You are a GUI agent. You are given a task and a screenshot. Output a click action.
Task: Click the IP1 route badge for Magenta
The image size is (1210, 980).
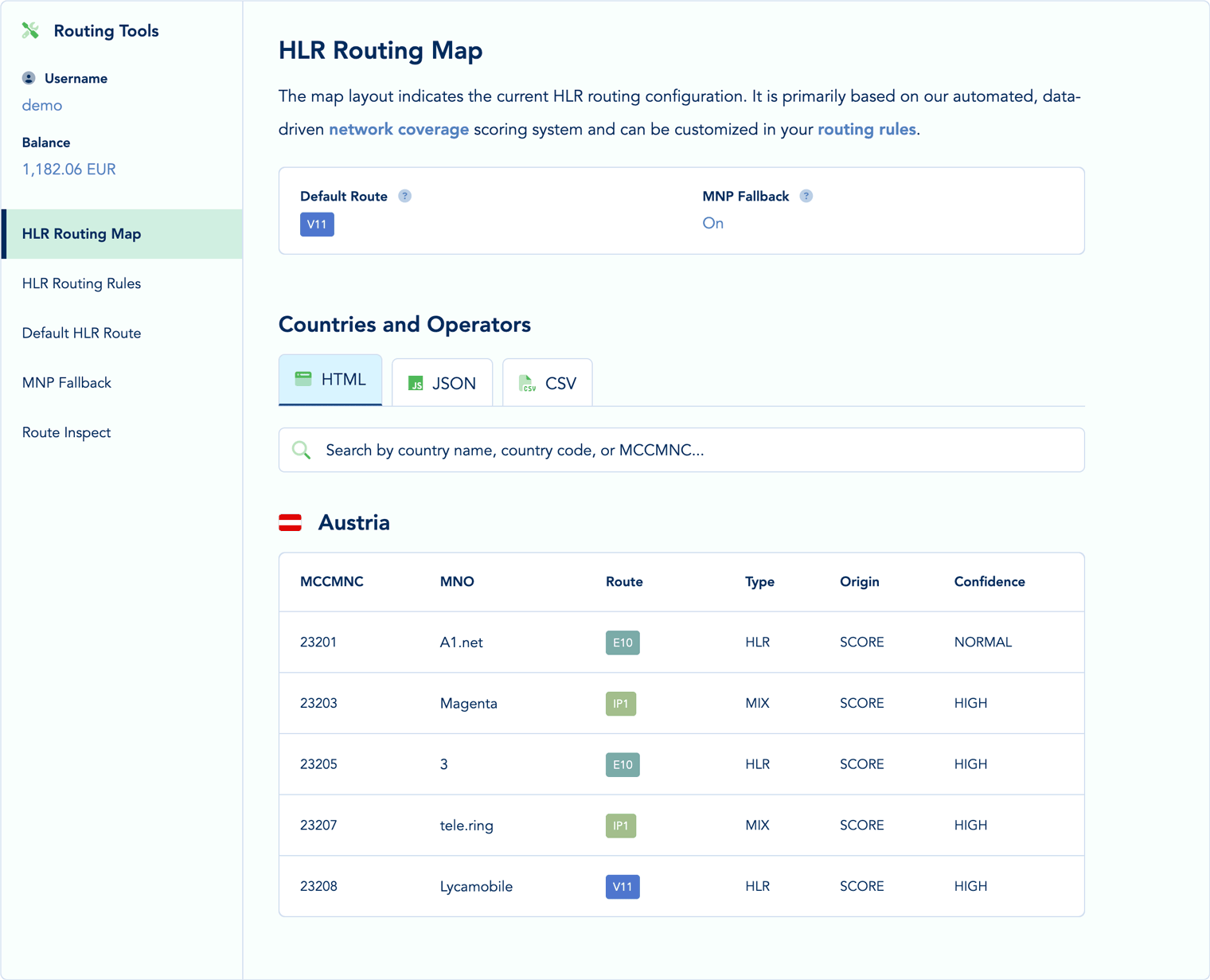tap(621, 704)
